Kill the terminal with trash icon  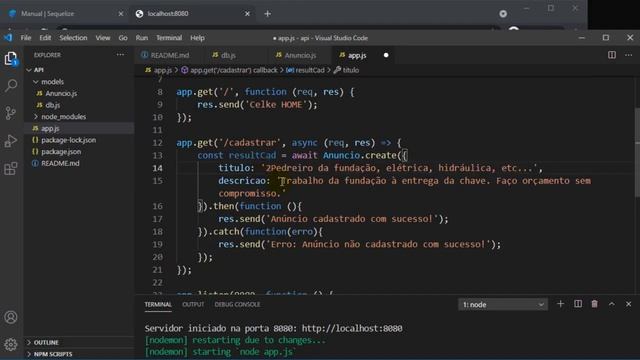pyautogui.click(x=594, y=304)
